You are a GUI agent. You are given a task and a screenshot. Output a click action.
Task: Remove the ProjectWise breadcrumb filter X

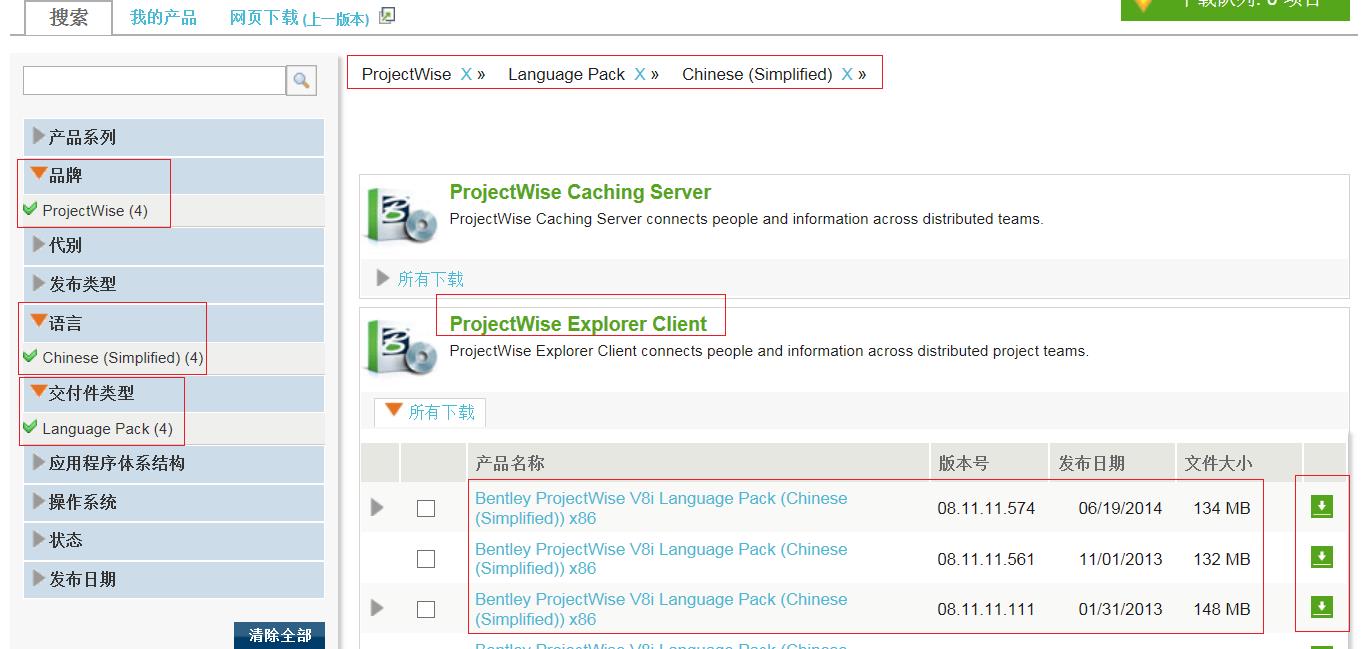[x=466, y=74]
